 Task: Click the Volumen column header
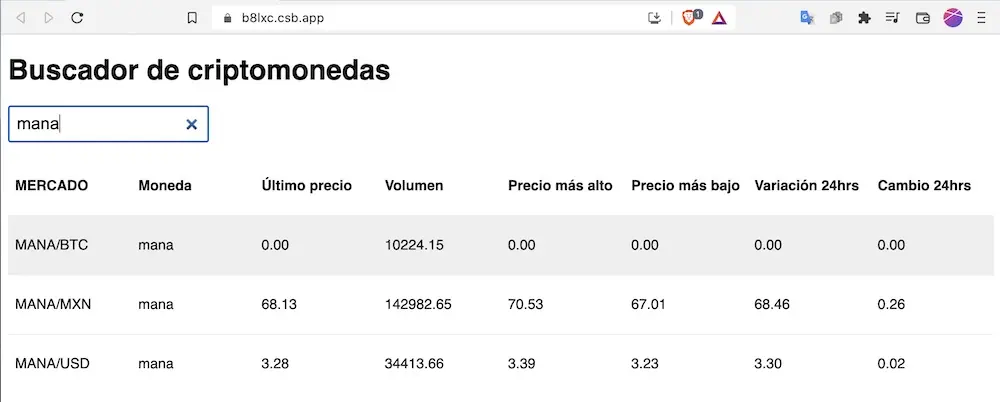tap(414, 186)
